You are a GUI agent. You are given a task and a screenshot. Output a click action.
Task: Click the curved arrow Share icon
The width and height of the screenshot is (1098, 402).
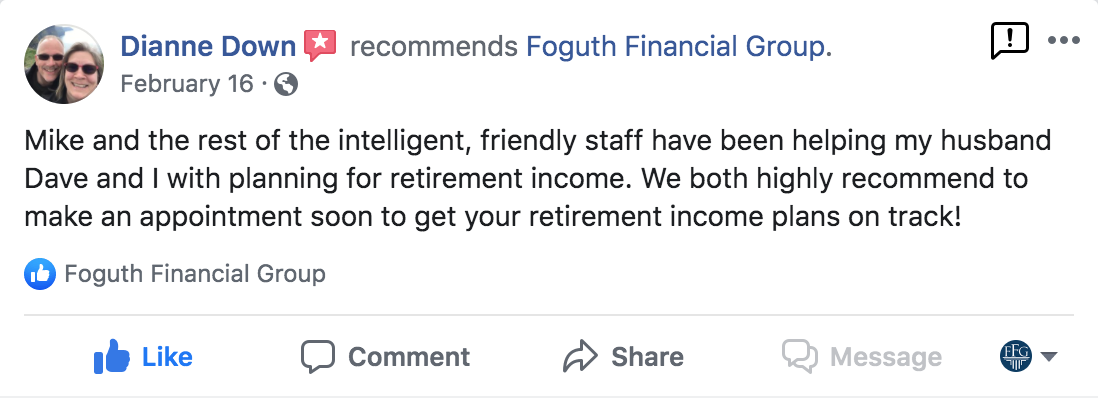580,356
